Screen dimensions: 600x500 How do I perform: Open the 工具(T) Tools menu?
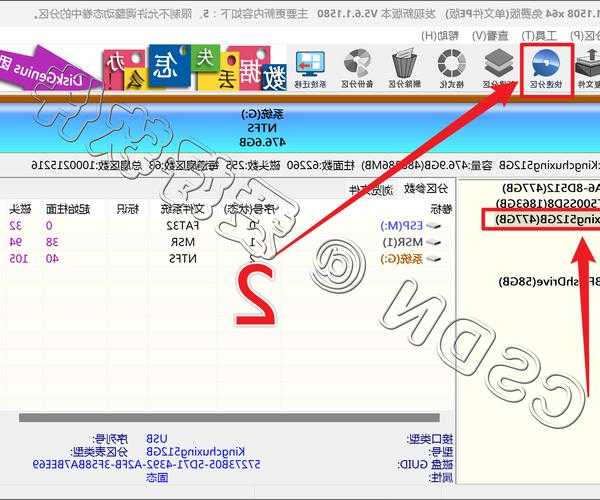539,36
